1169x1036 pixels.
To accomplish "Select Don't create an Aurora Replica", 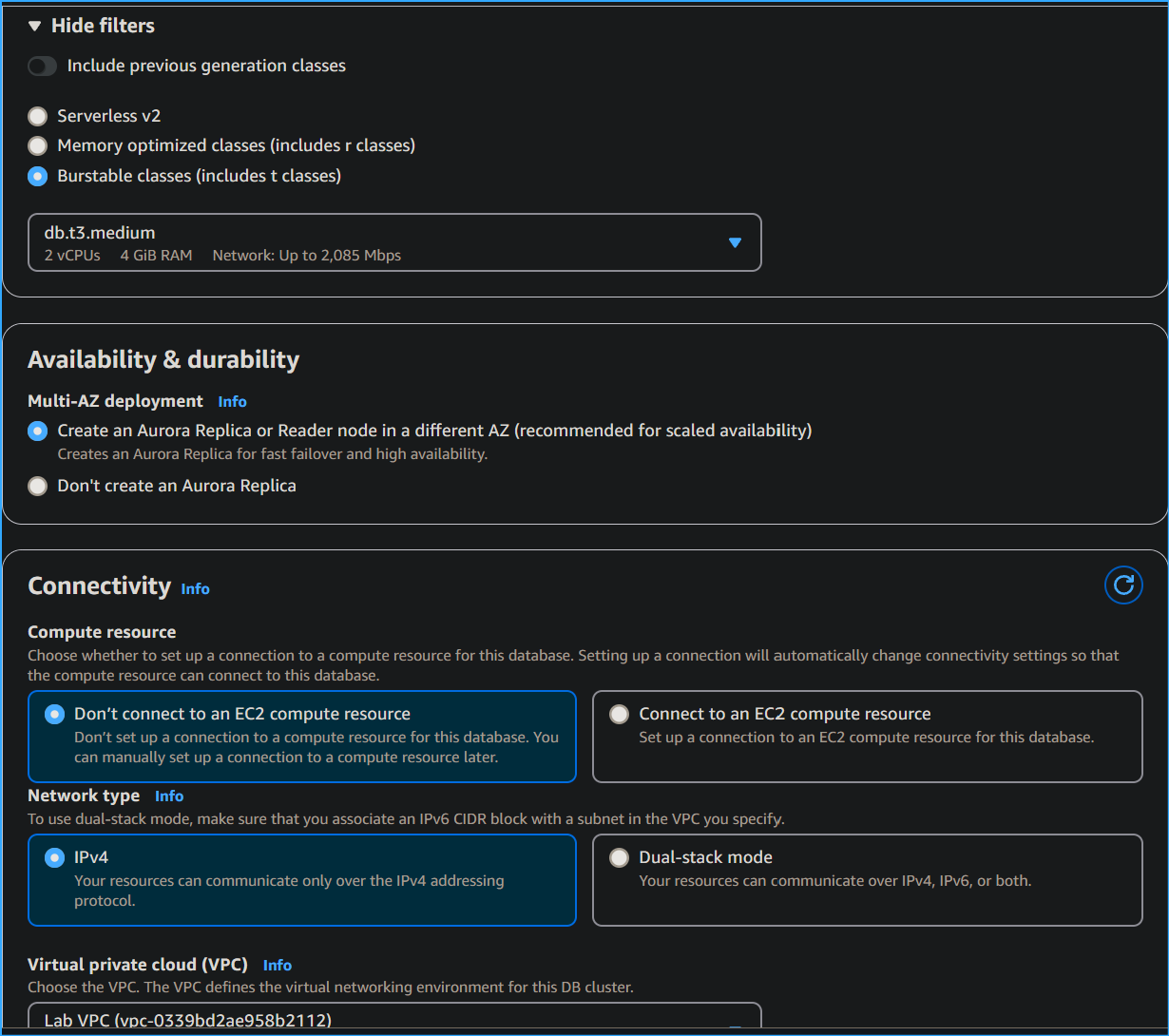I will tap(36, 486).
